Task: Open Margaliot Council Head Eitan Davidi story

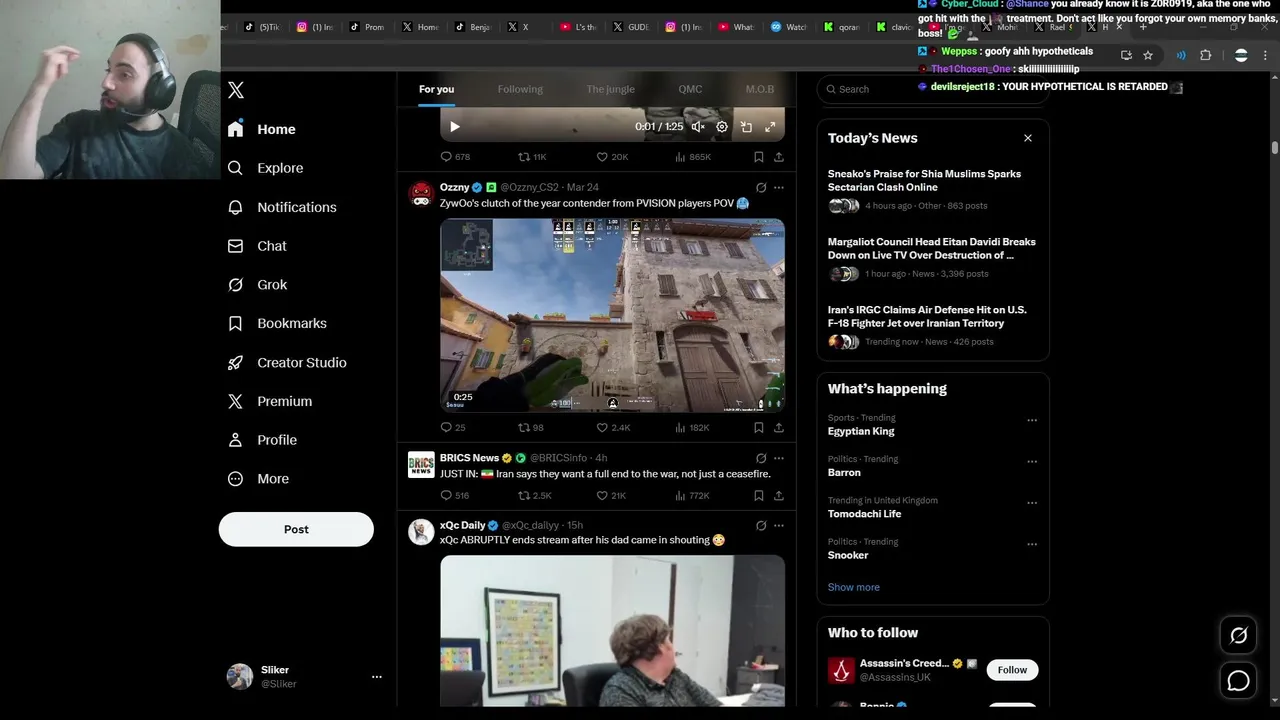Action: (933, 260)
